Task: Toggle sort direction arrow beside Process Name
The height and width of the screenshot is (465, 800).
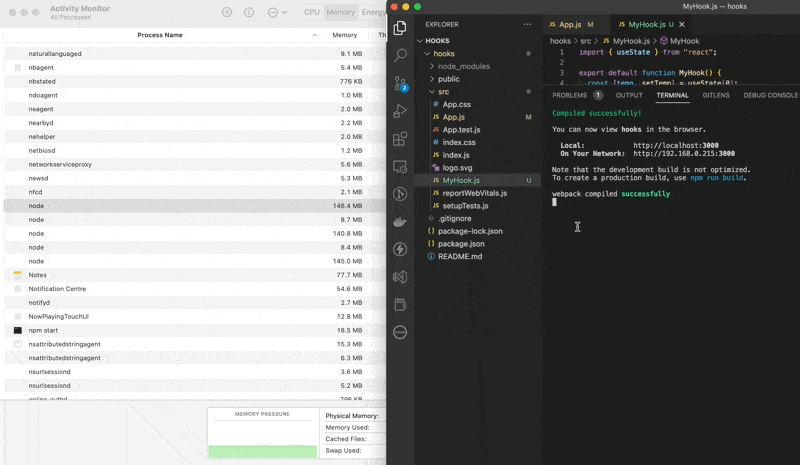Action: [314, 35]
